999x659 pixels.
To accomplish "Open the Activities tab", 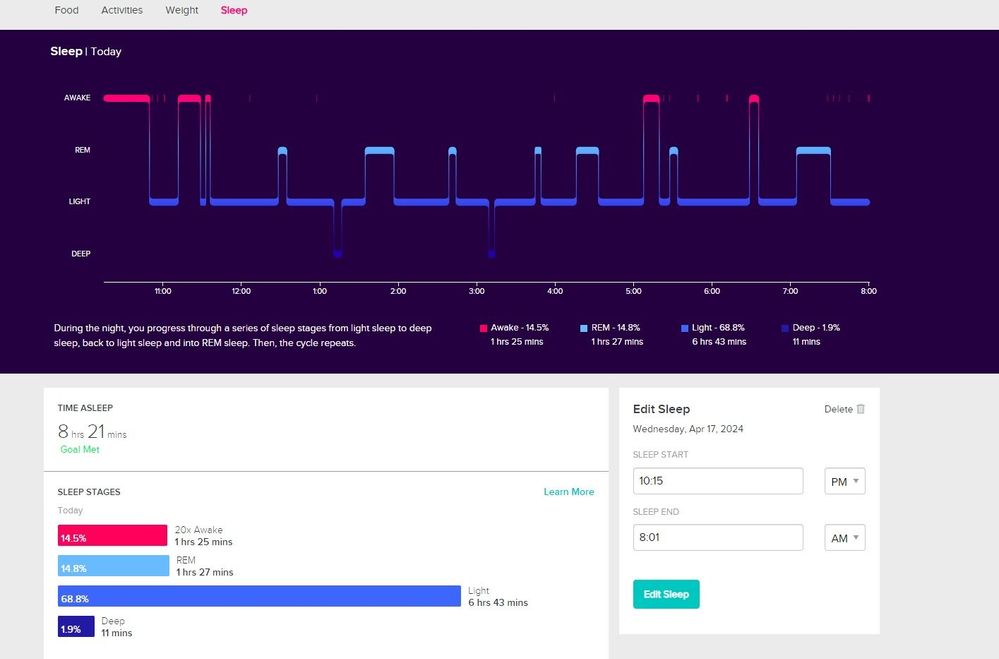I will tap(122, 10).
